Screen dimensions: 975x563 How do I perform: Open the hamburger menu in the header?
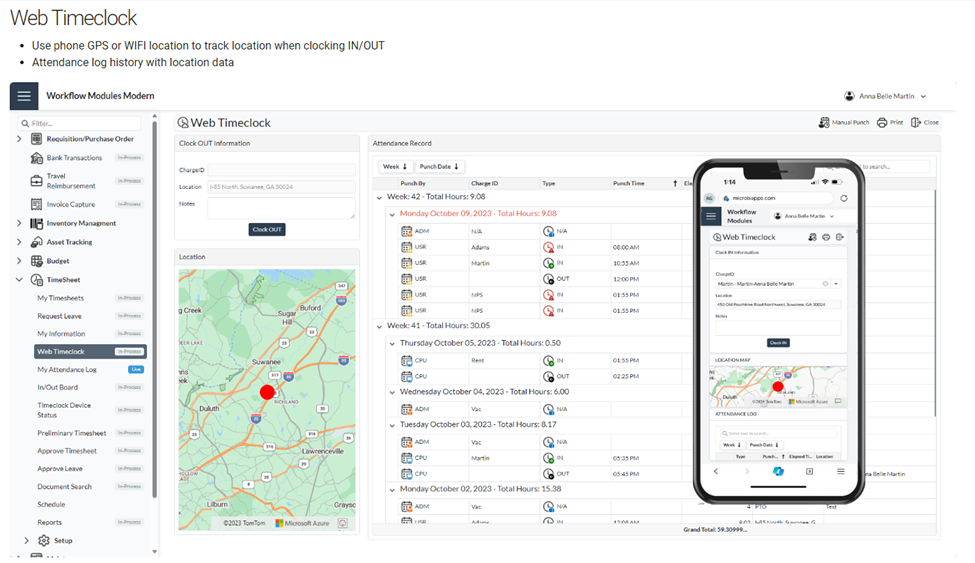pos(24,96)
